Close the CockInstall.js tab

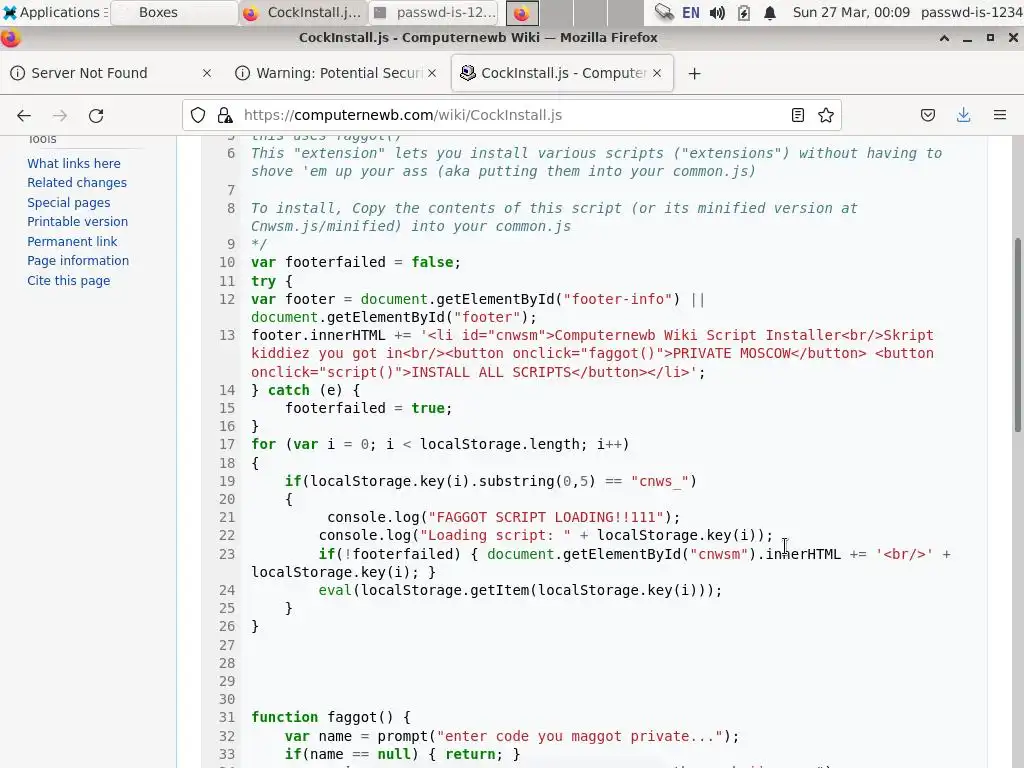click(x=657, y=73)
